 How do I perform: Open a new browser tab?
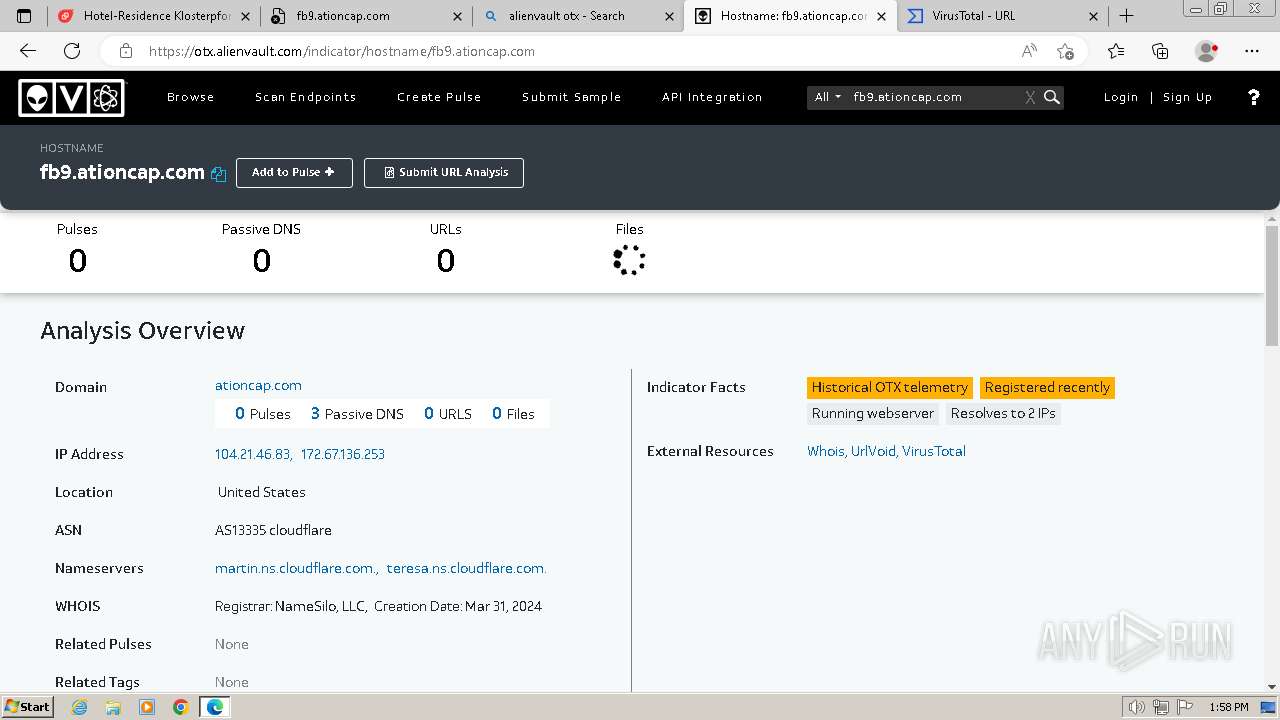(1126, 16)
